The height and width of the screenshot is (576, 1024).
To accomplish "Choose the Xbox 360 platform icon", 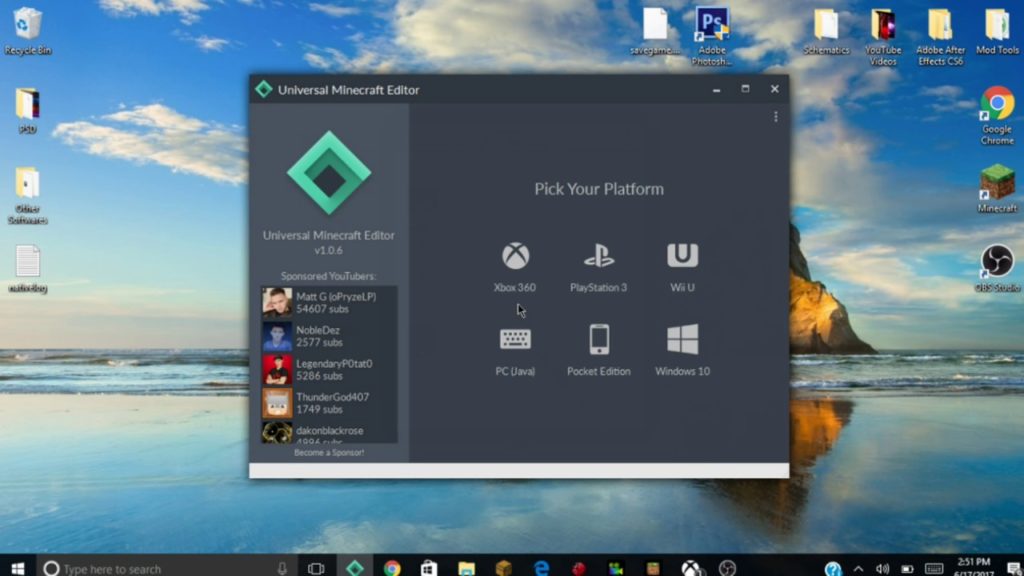I will (515, 256).
